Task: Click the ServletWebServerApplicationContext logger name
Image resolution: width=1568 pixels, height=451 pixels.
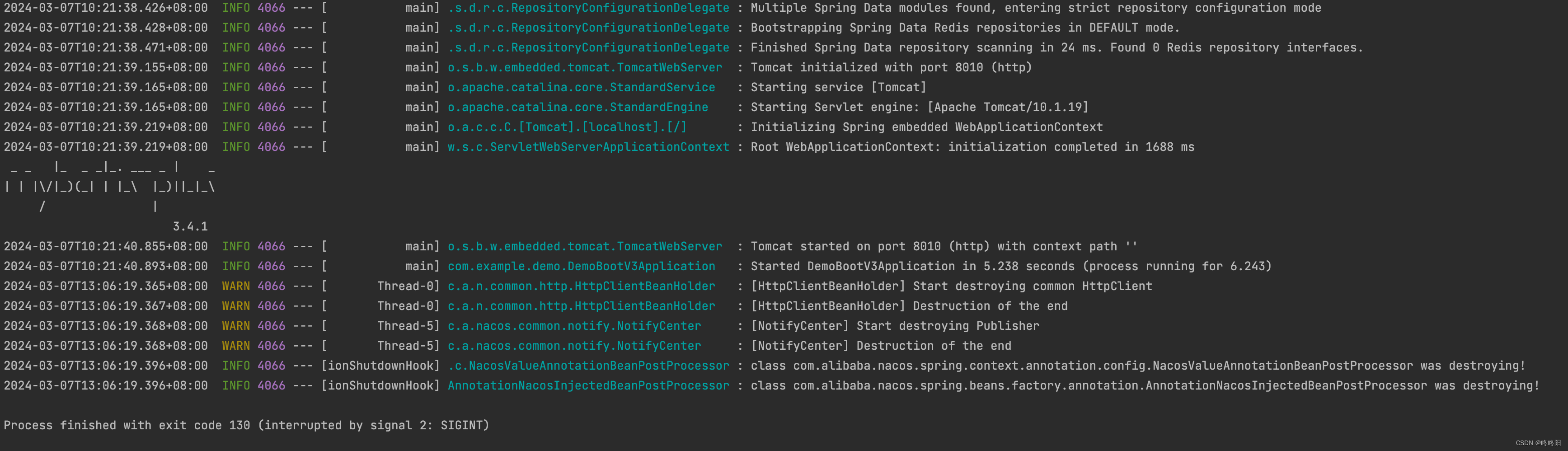Action: (588, 147)
